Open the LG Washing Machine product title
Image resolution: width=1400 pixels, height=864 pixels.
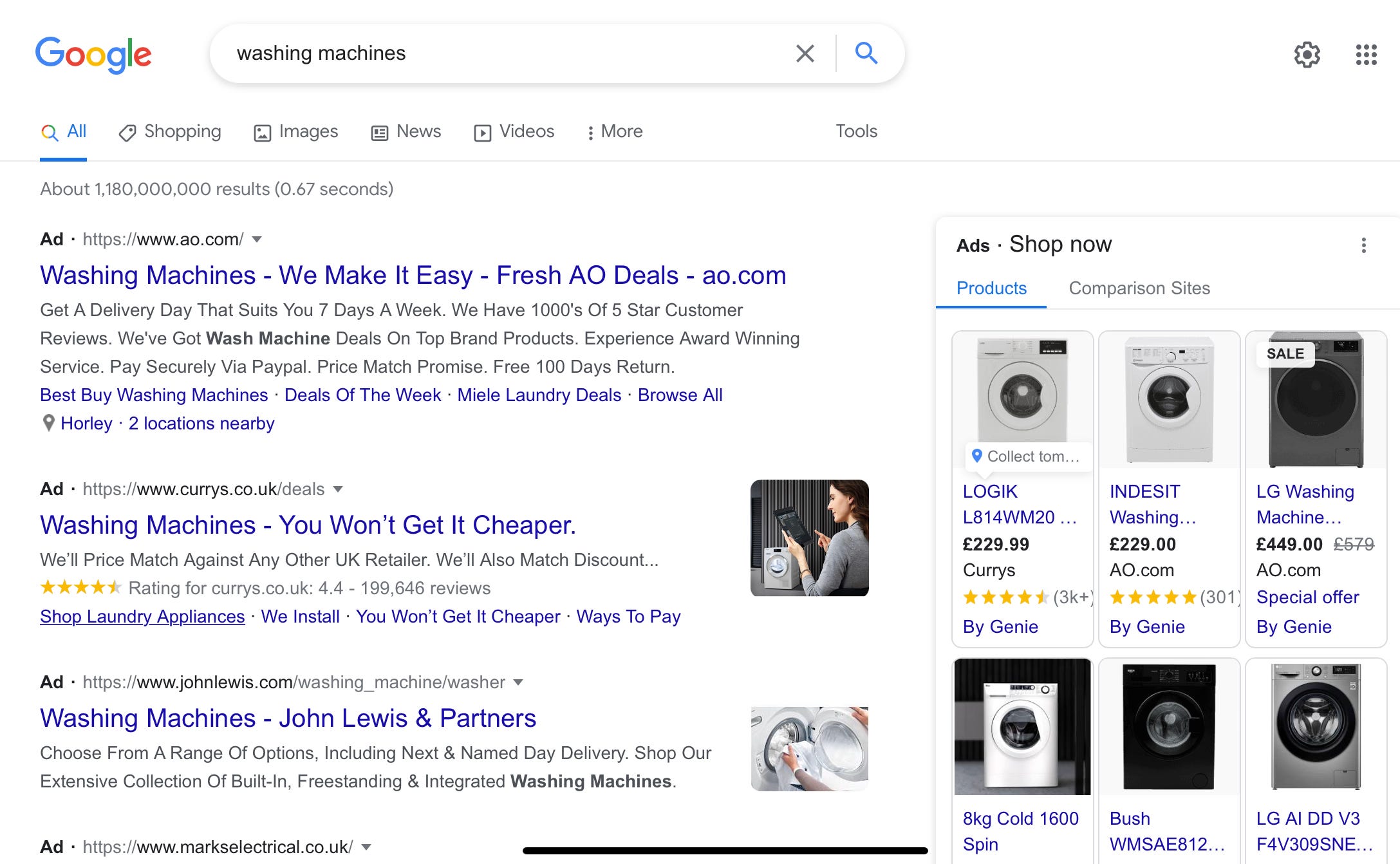1305,504
